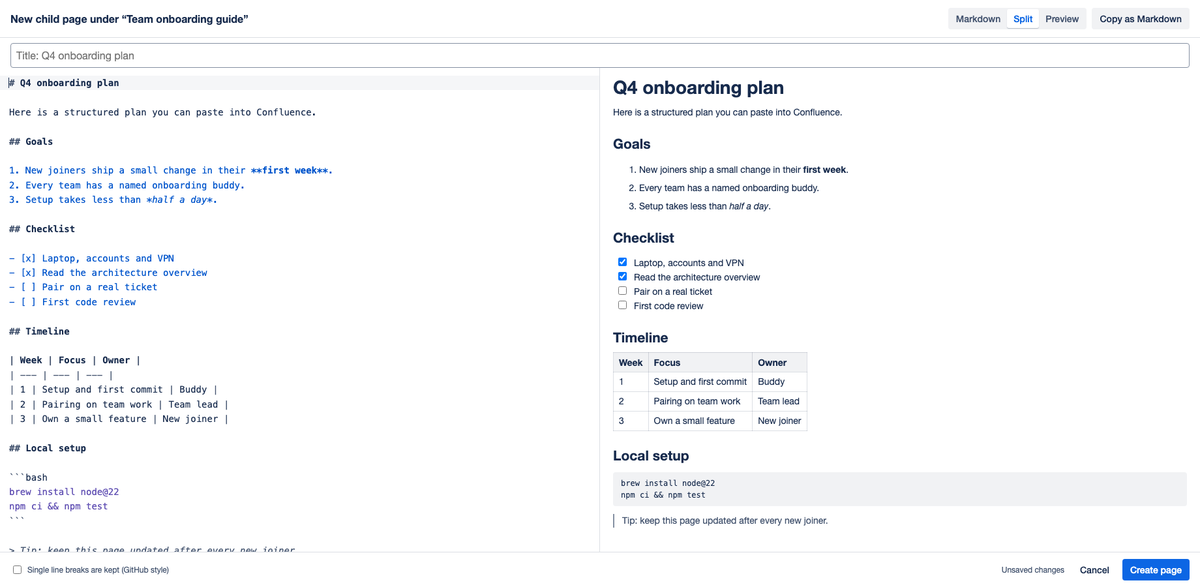Click '2. Every team has a named onboarding buddy.' source

127,185
